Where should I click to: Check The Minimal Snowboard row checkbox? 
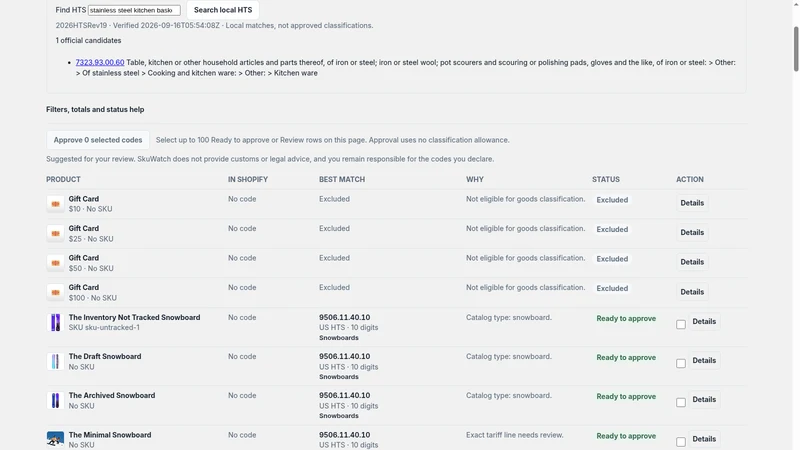coord(681,442)
